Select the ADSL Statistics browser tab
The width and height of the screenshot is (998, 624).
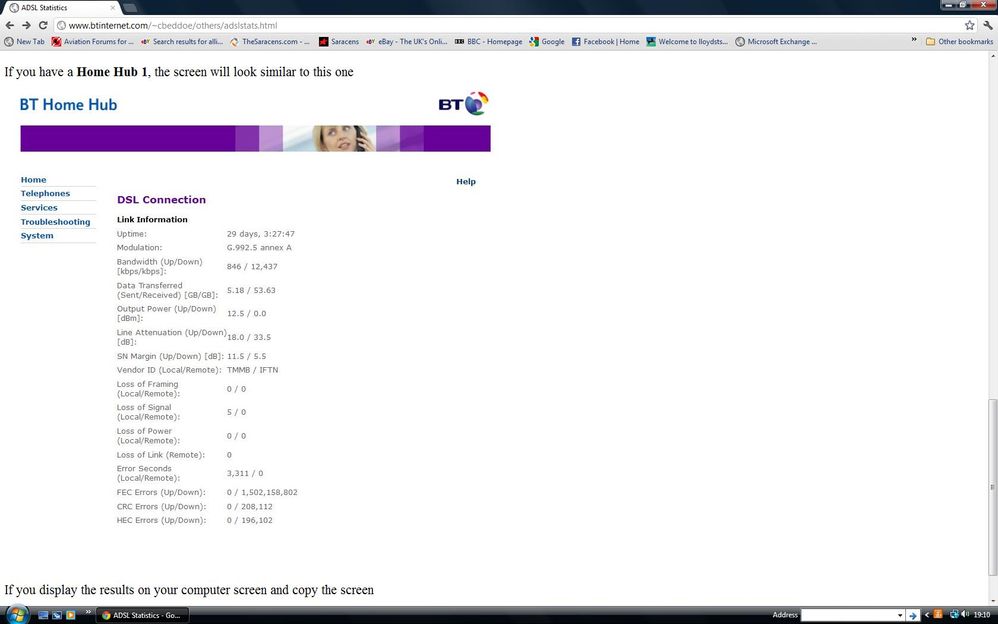point(61,8)
